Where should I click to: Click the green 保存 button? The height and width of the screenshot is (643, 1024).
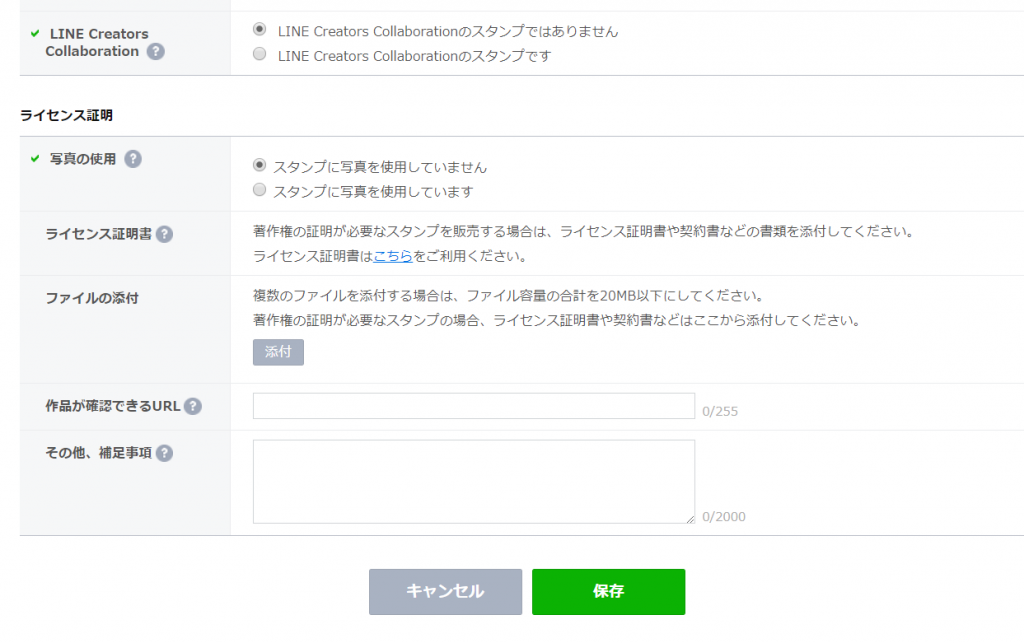[x=608, y=591]
